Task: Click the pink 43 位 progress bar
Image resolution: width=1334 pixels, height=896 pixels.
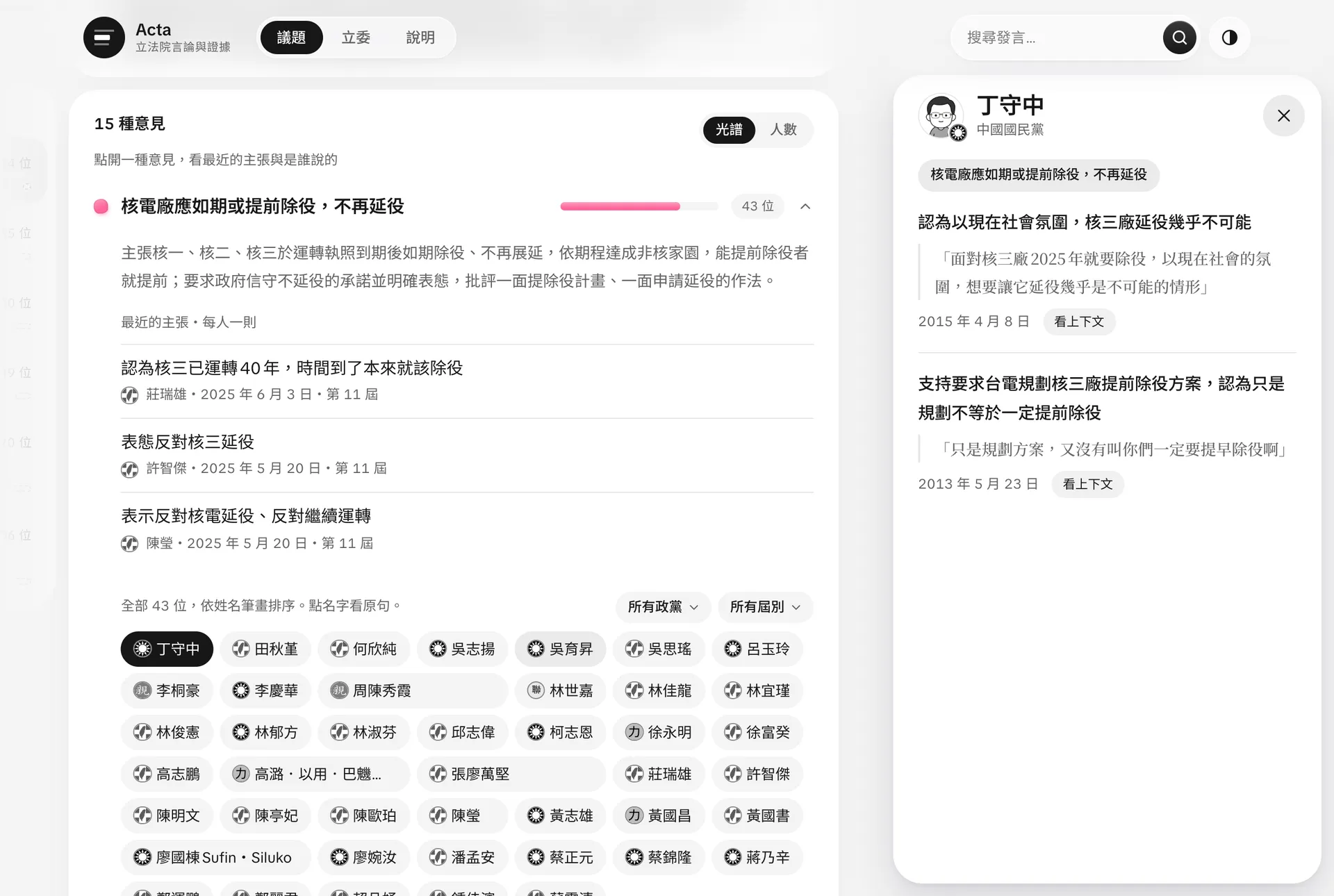Action: (639, 206)
